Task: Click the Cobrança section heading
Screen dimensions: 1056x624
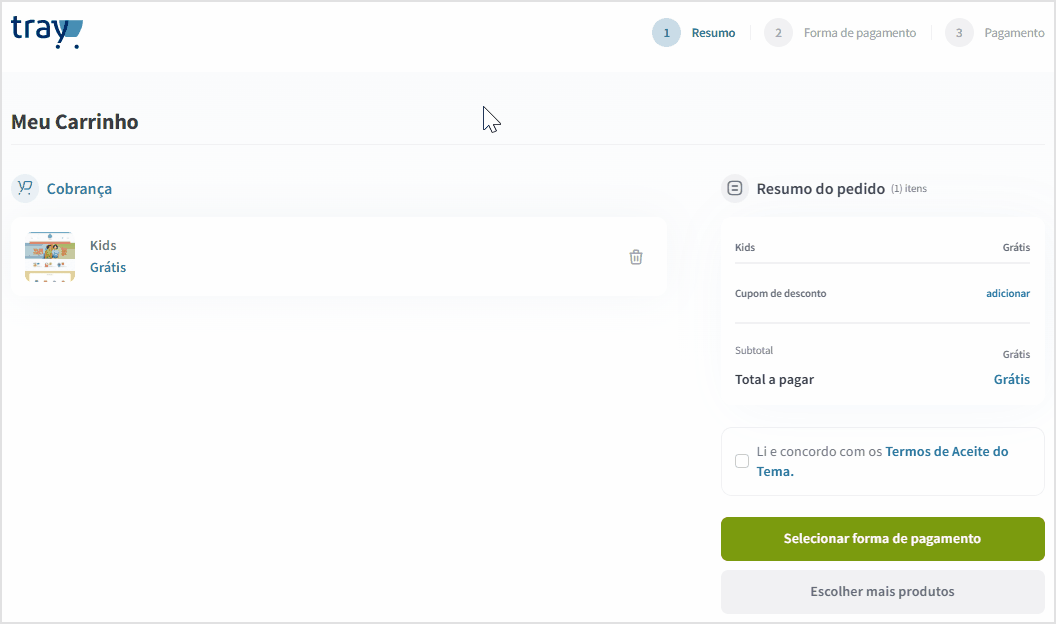Action: click(79, 189)
